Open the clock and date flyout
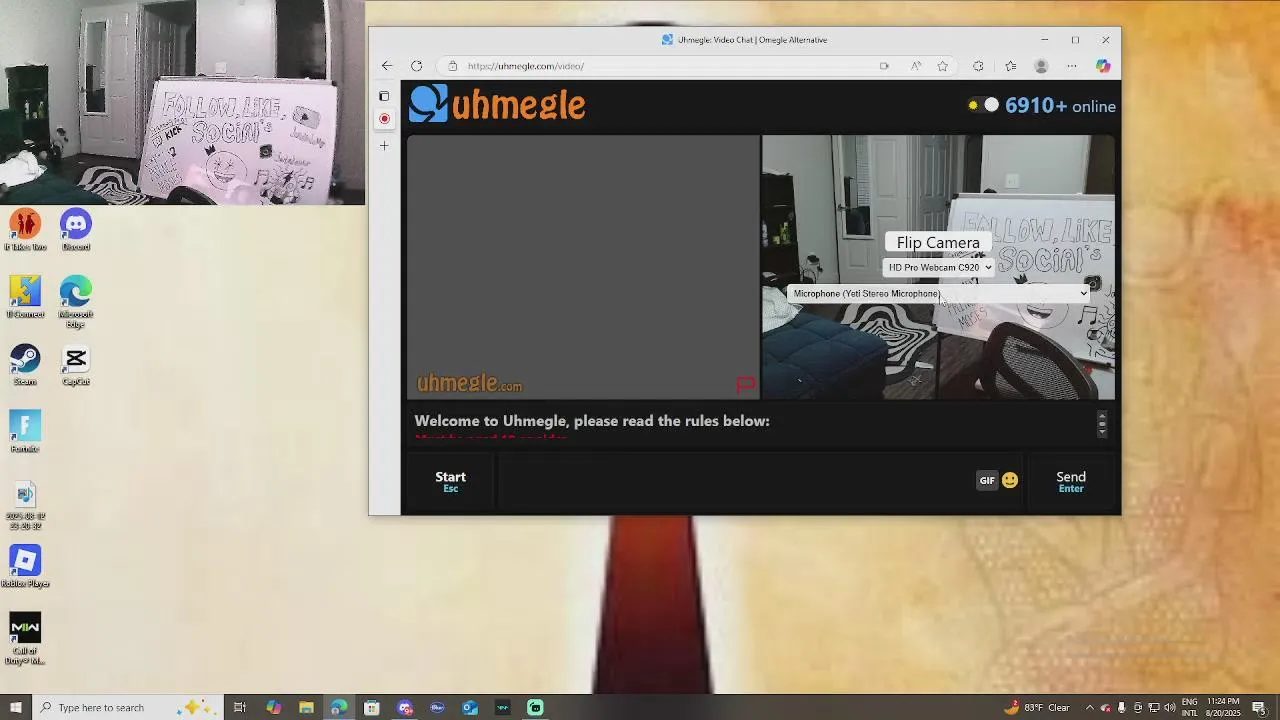The height and width of the screenshot is (720, 1280). pyautogui.click(x=1224, y=707)
